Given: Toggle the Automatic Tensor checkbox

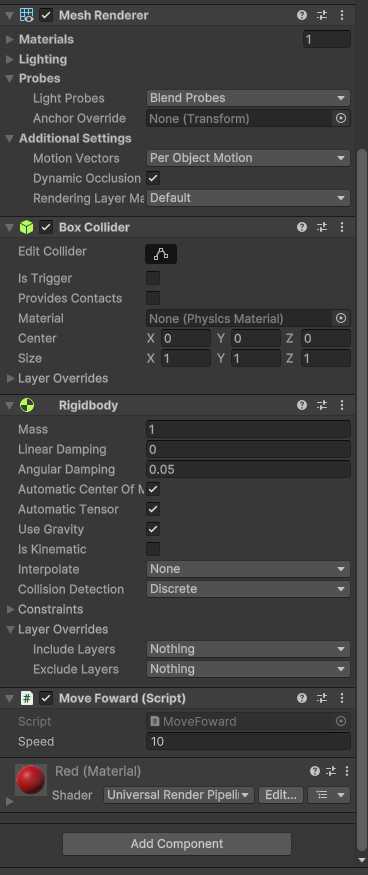Looking at the screenshot, I should tap(153, 509).
